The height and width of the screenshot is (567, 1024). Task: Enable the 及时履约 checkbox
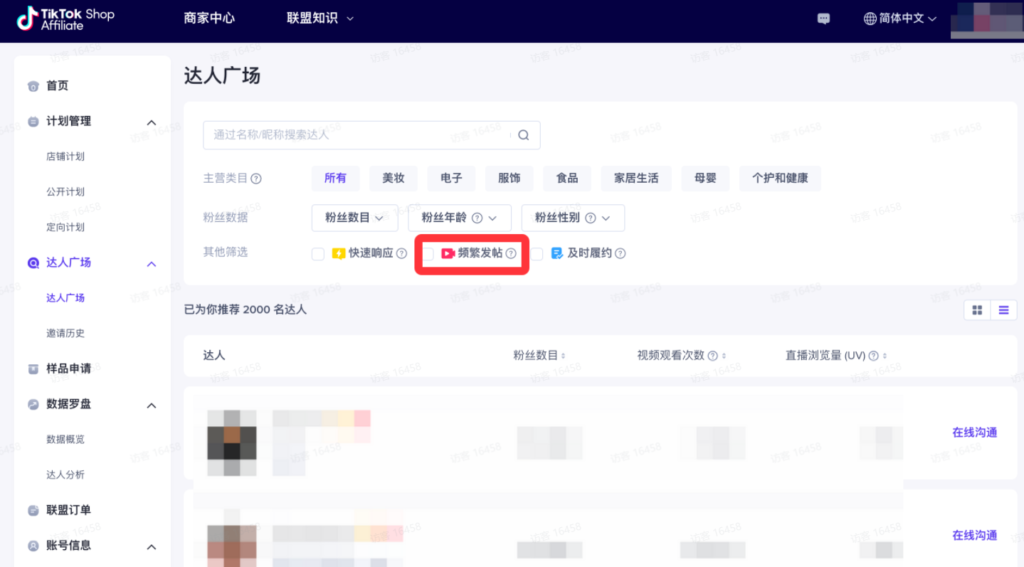pyautogui.click(x=537, y=254)
